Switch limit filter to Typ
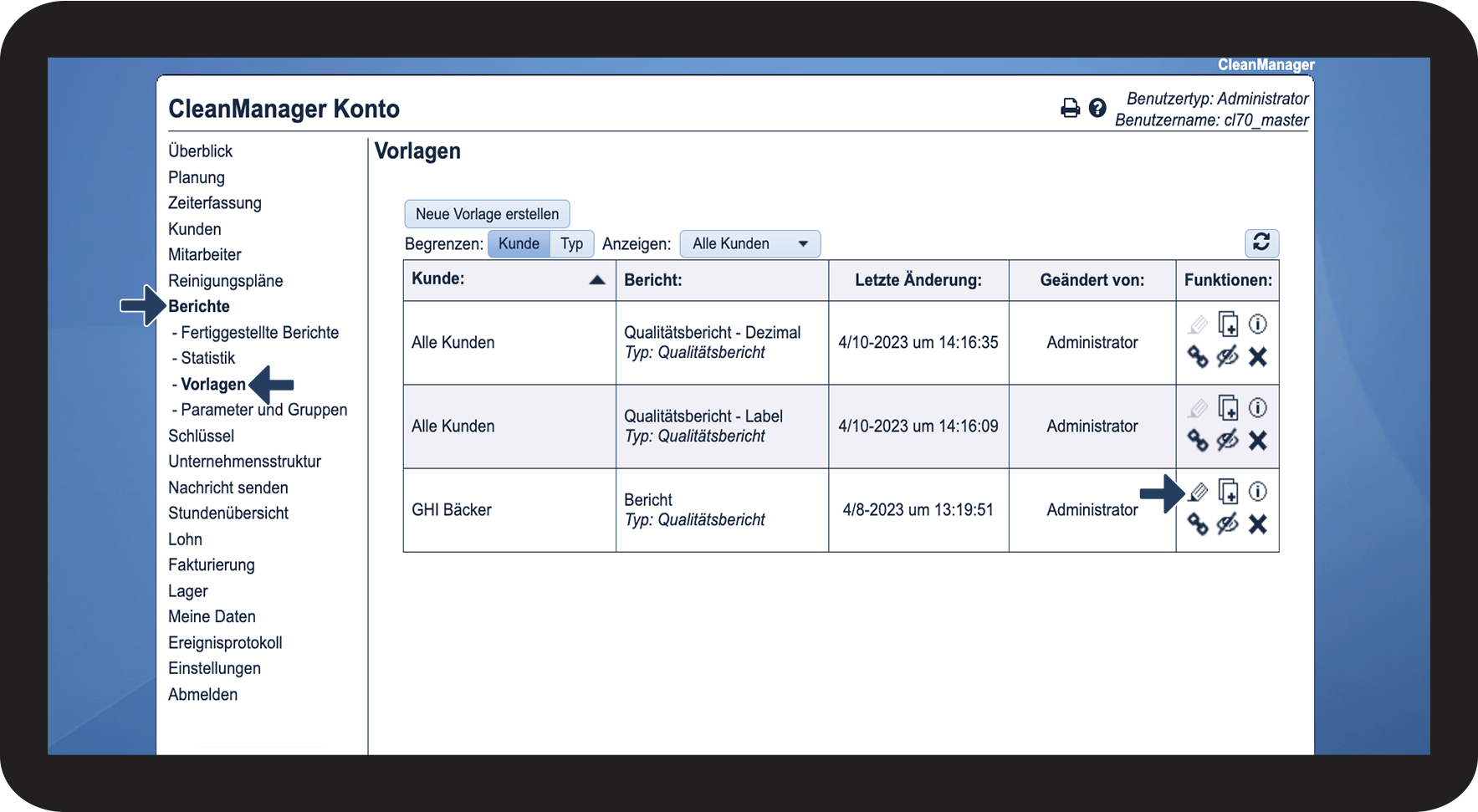Image resolution: width=1478 pixels, height=812 pixels. (572, 244)
